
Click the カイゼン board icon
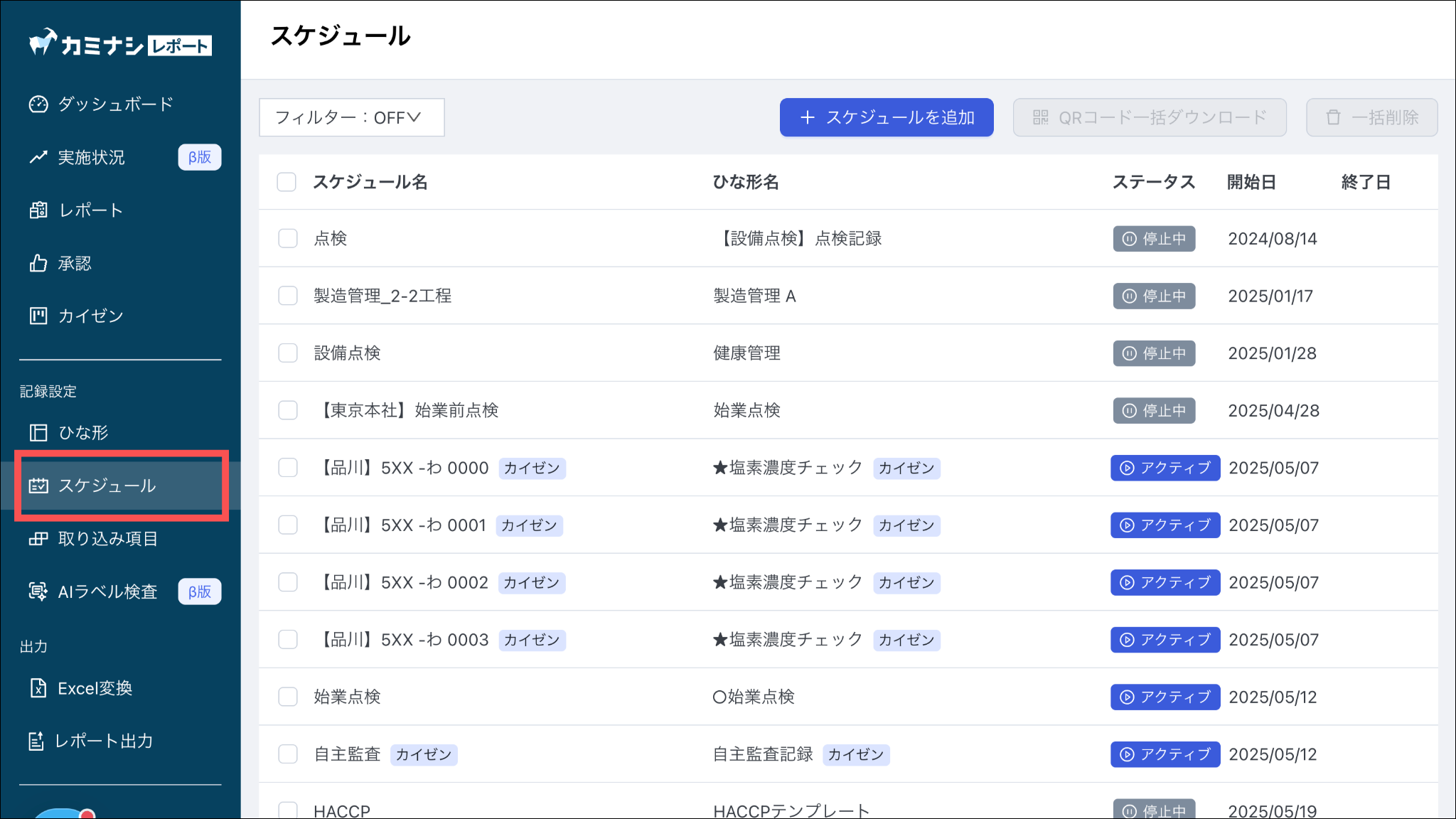38,316
